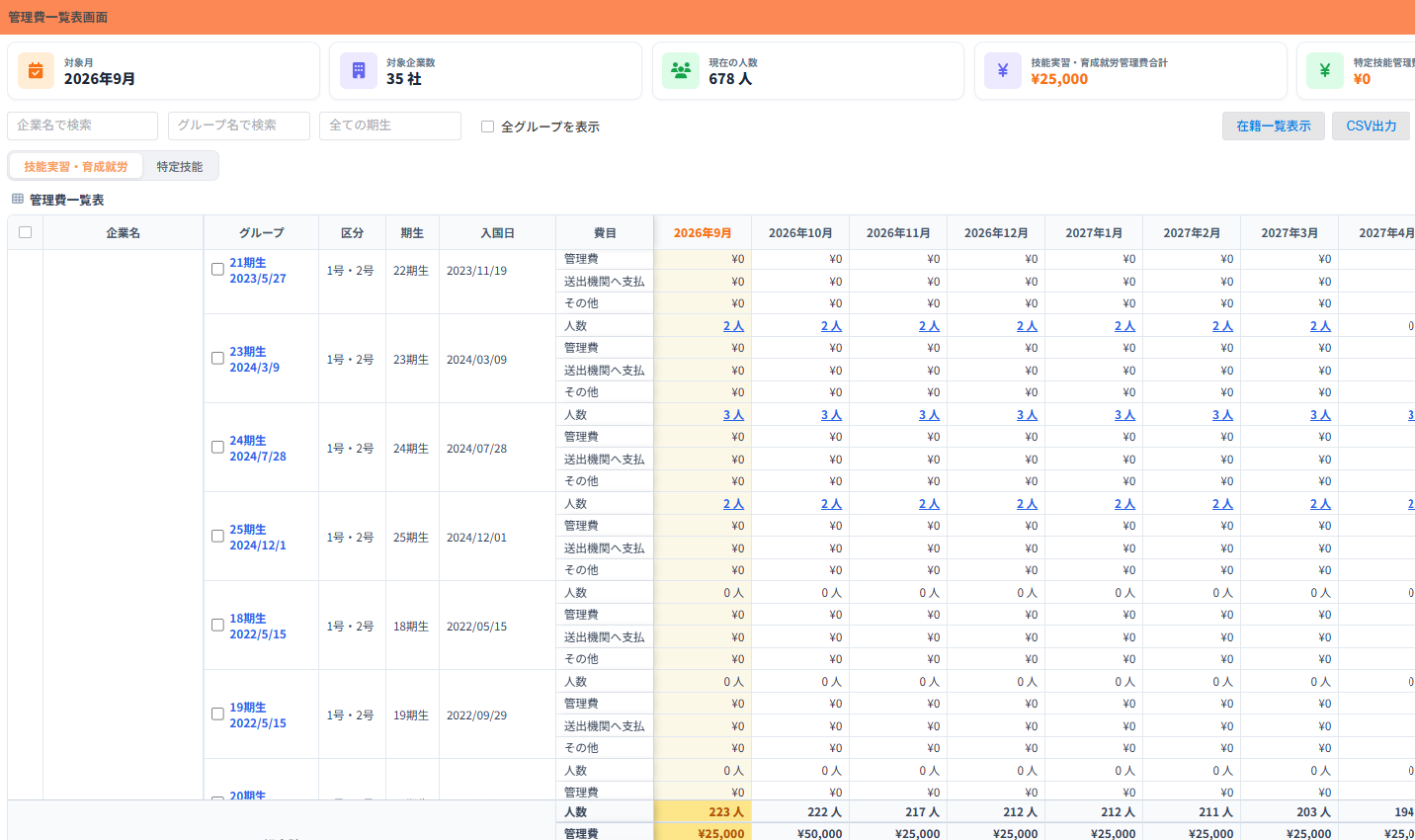Screen dimensions: 1415x840
Task: Open the 23期生 2024/3/9 group link
Action: tap(255, 360)
